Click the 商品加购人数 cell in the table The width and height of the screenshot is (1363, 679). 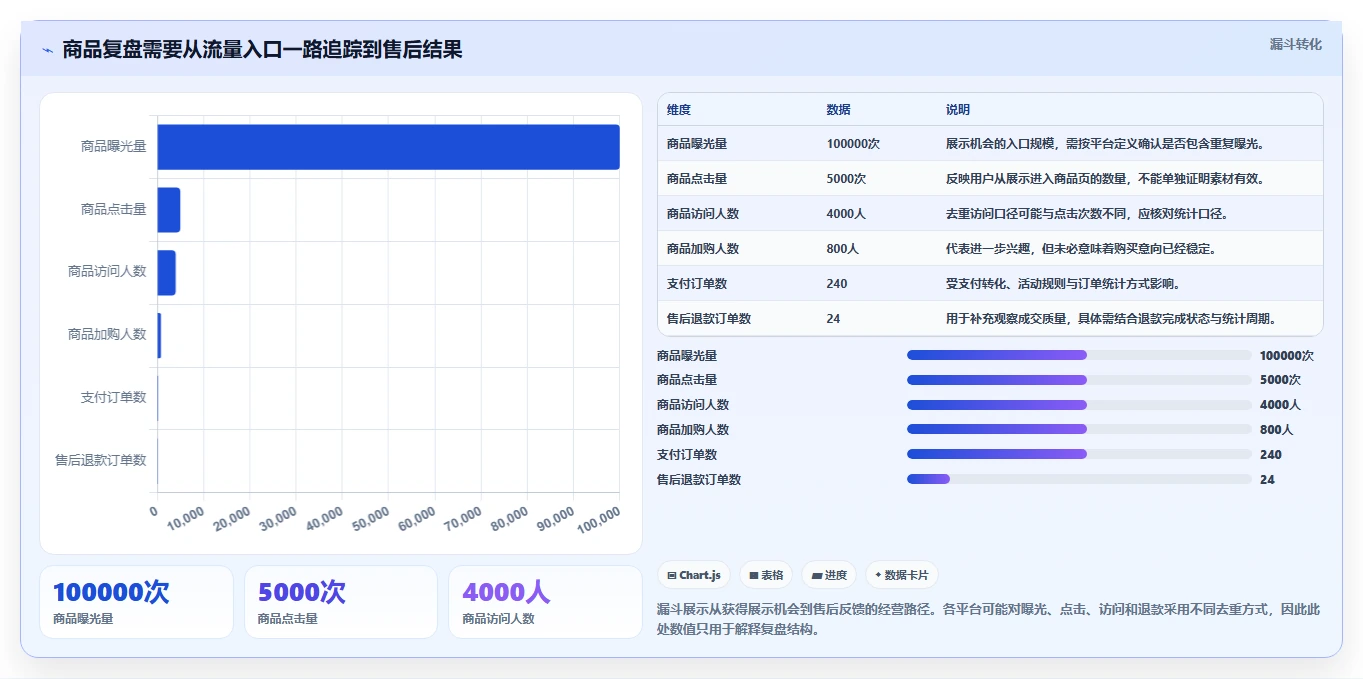click(703, 249)
